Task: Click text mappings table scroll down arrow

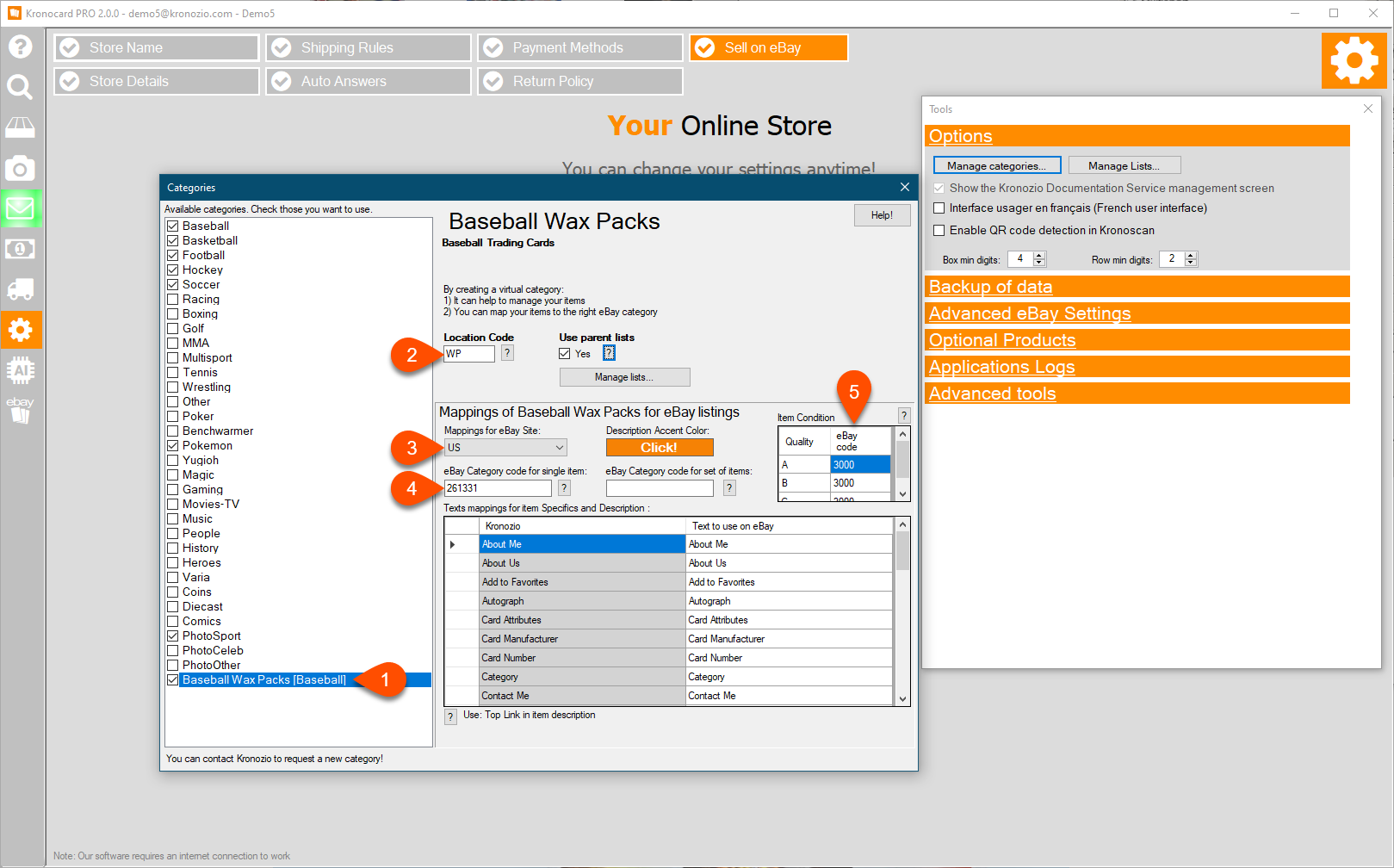Action: (903, 699)
